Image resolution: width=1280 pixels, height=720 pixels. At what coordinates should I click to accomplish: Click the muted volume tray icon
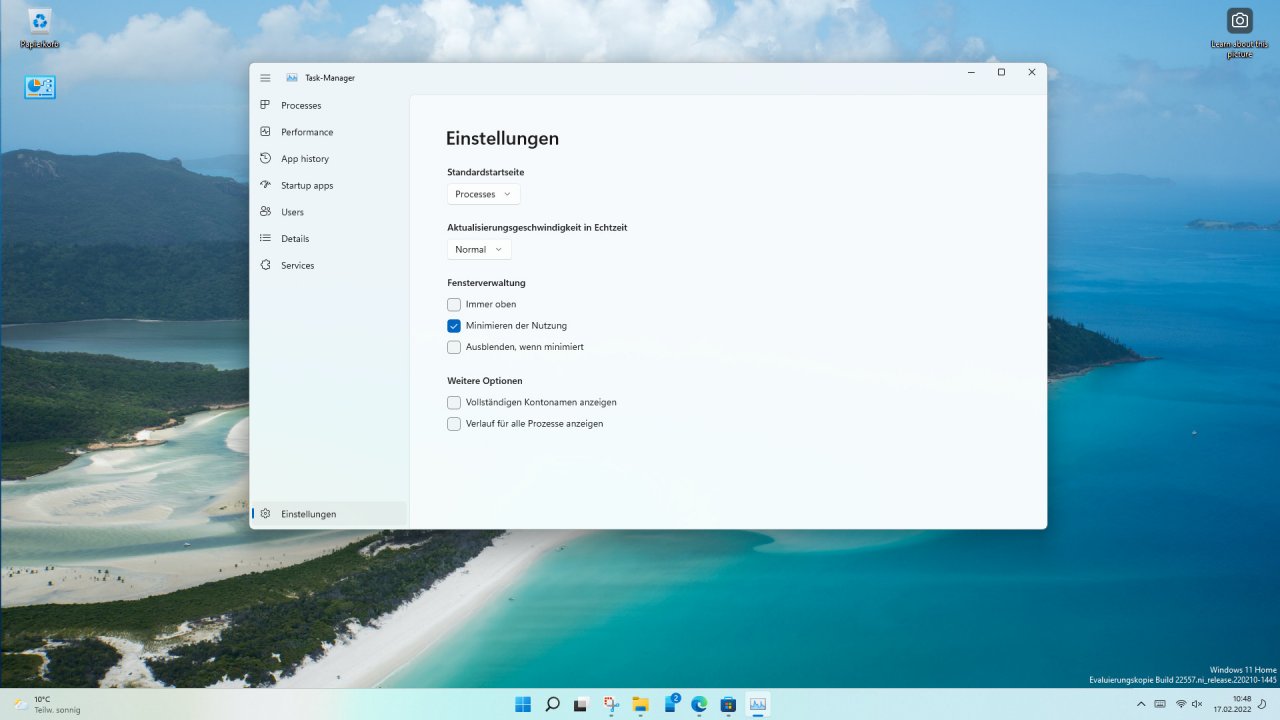click(1198, 704)
